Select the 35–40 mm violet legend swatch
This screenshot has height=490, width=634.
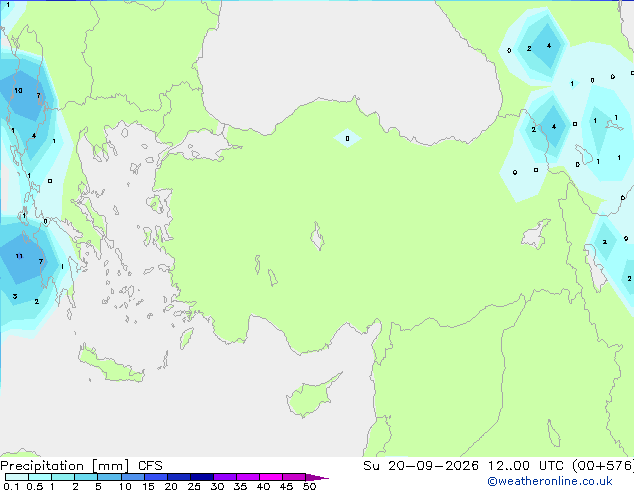coord(248,477)
